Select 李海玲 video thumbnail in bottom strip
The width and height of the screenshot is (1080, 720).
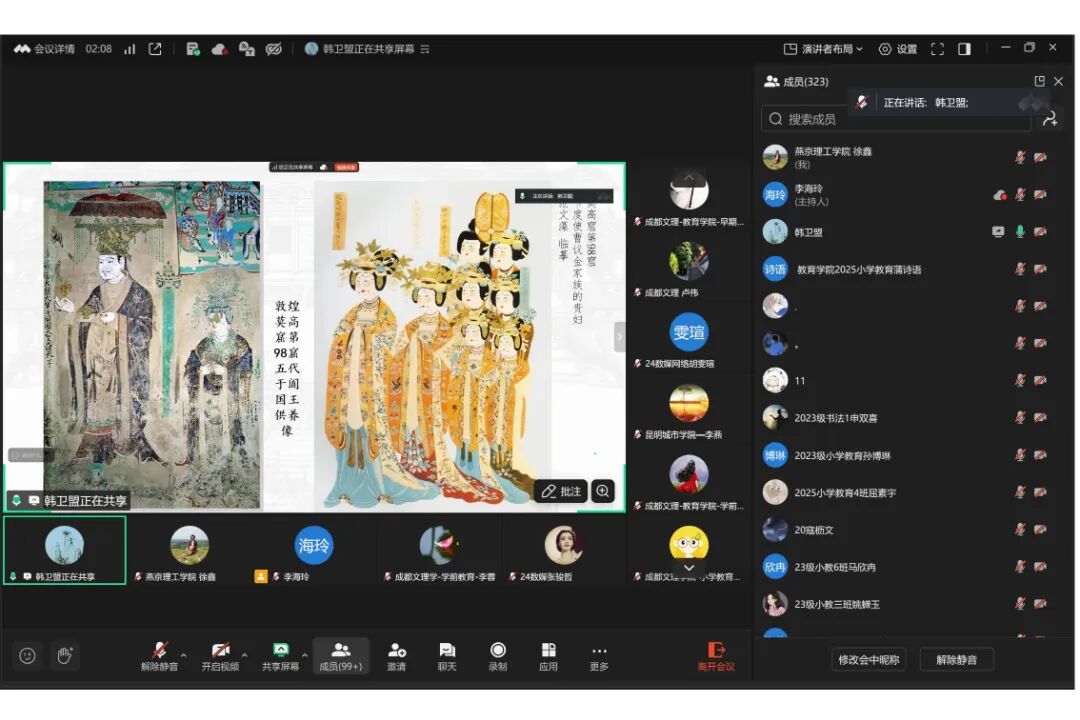click(313, 553)
